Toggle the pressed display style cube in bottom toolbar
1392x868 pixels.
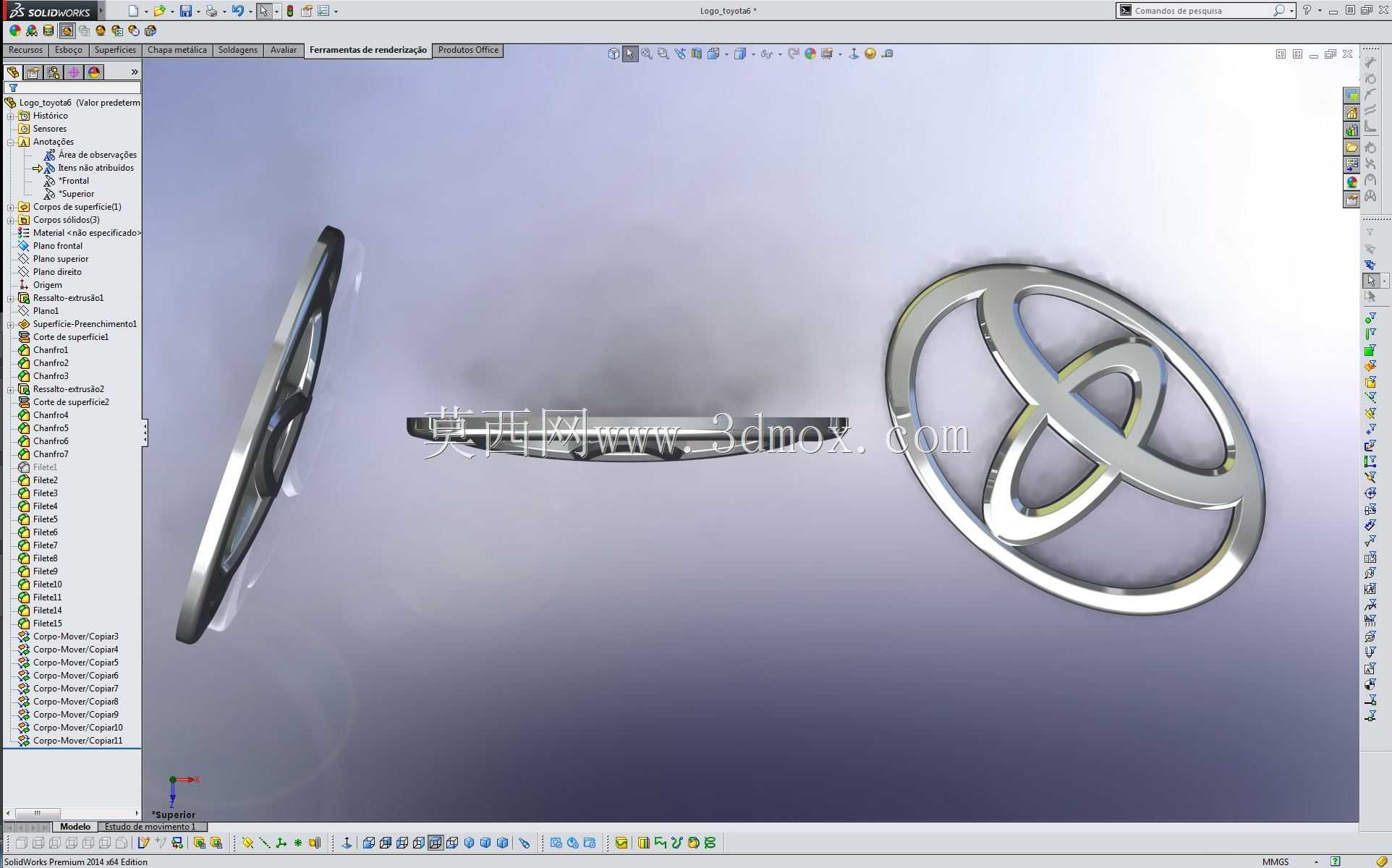(x=436, y=843)
